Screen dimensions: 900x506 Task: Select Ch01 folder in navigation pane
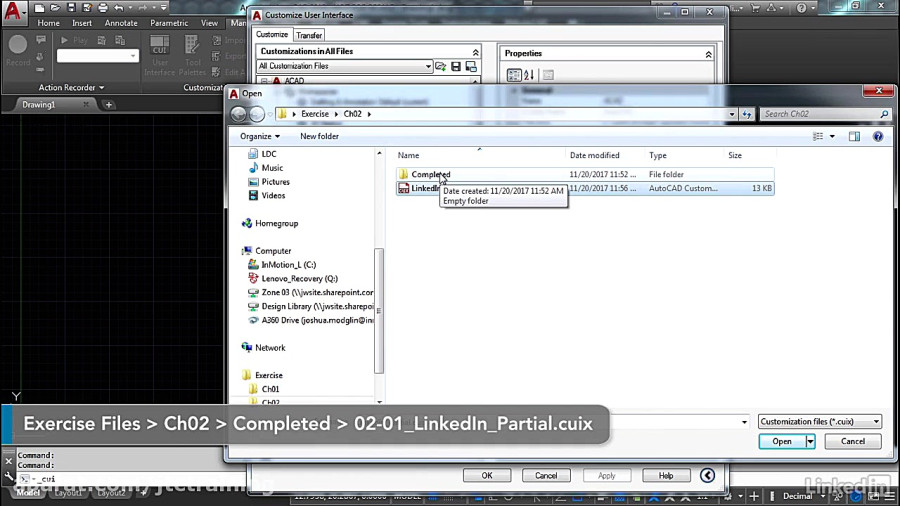coord(270,389)
